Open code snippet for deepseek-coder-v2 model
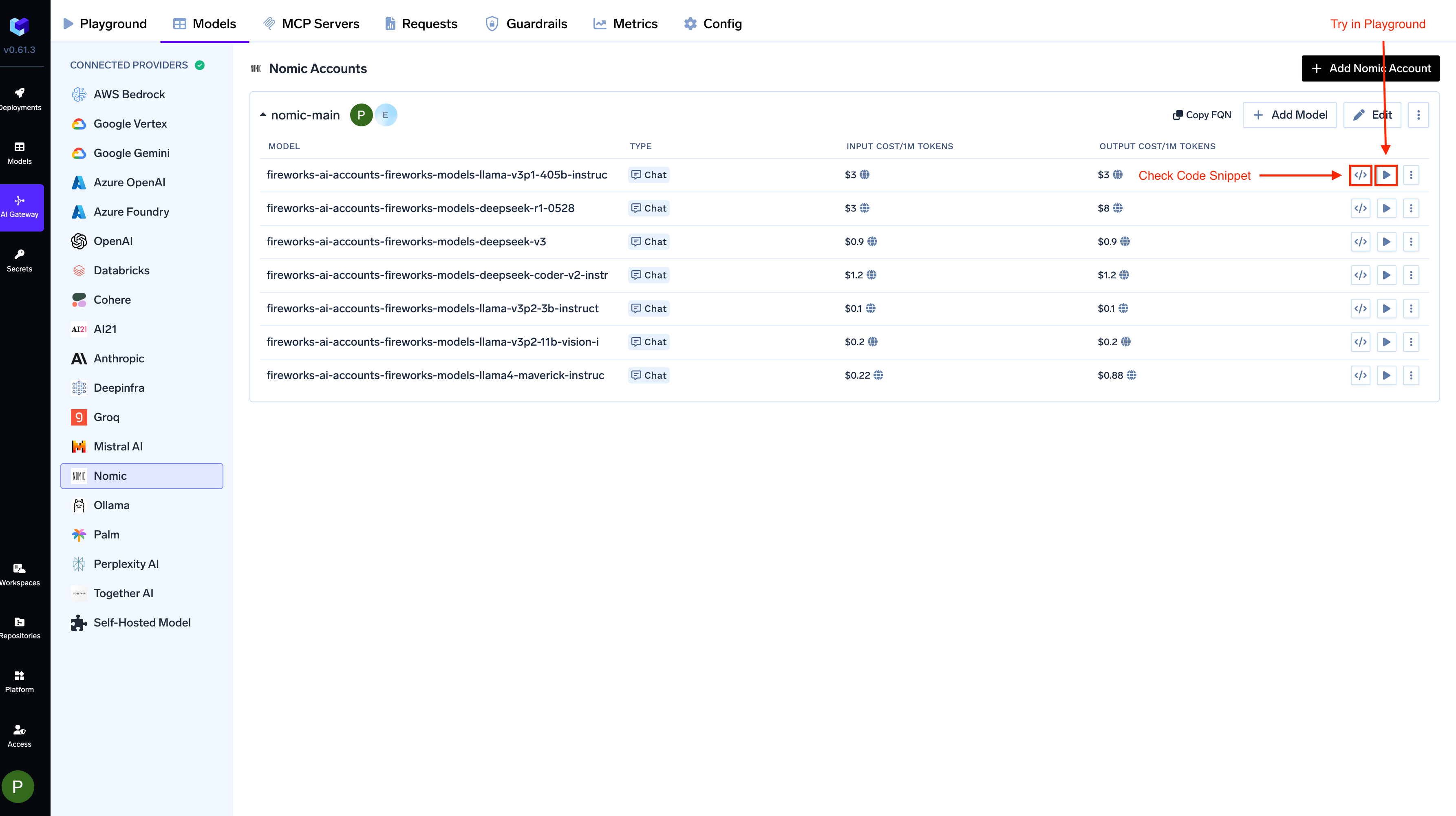This screenshot has width=1456, height=816. click(1360, 275)
